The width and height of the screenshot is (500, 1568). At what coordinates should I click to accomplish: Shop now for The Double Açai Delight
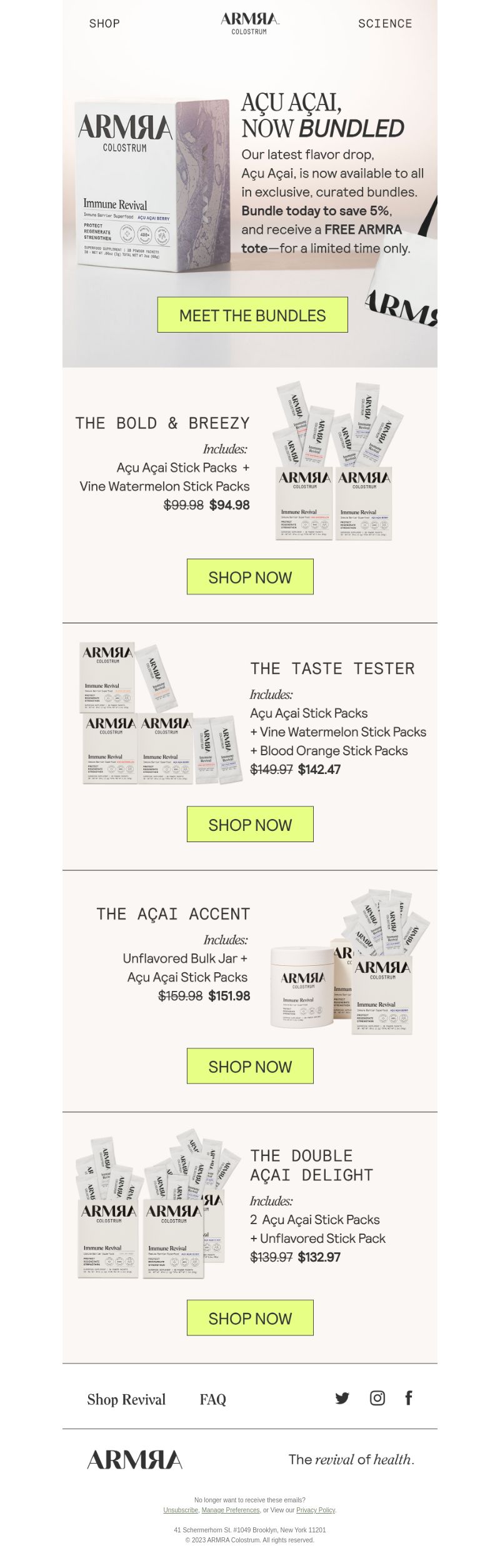point(250,1319)
